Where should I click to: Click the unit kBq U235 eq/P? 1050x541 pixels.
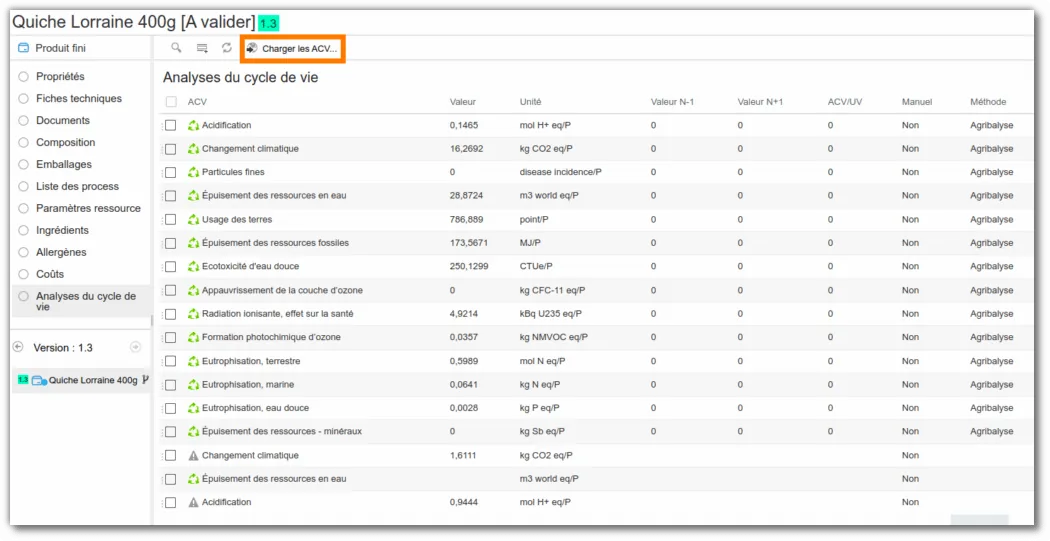click(x=550, y=313)
